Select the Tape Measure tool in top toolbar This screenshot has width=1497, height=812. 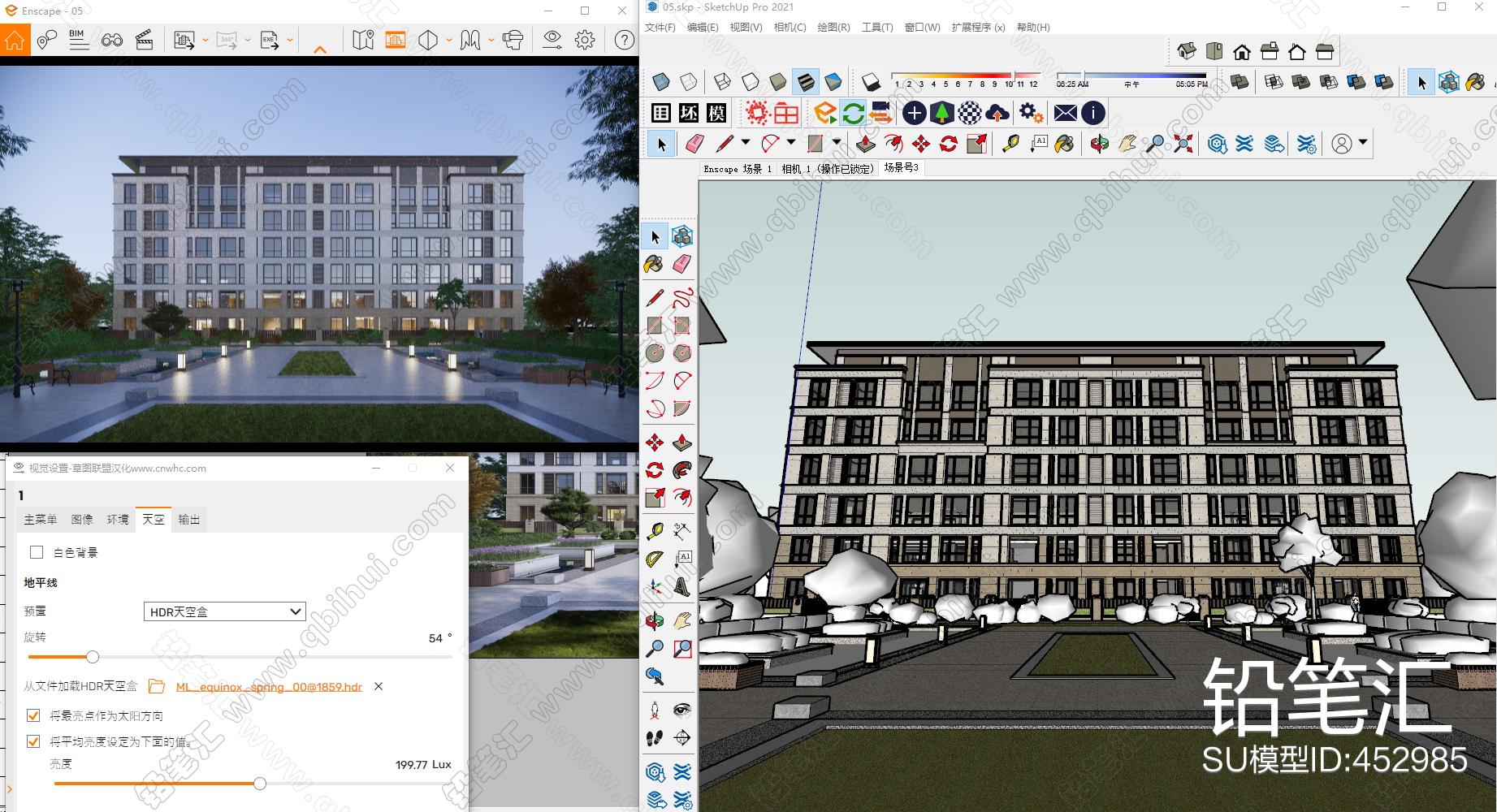pos(1010,144)
